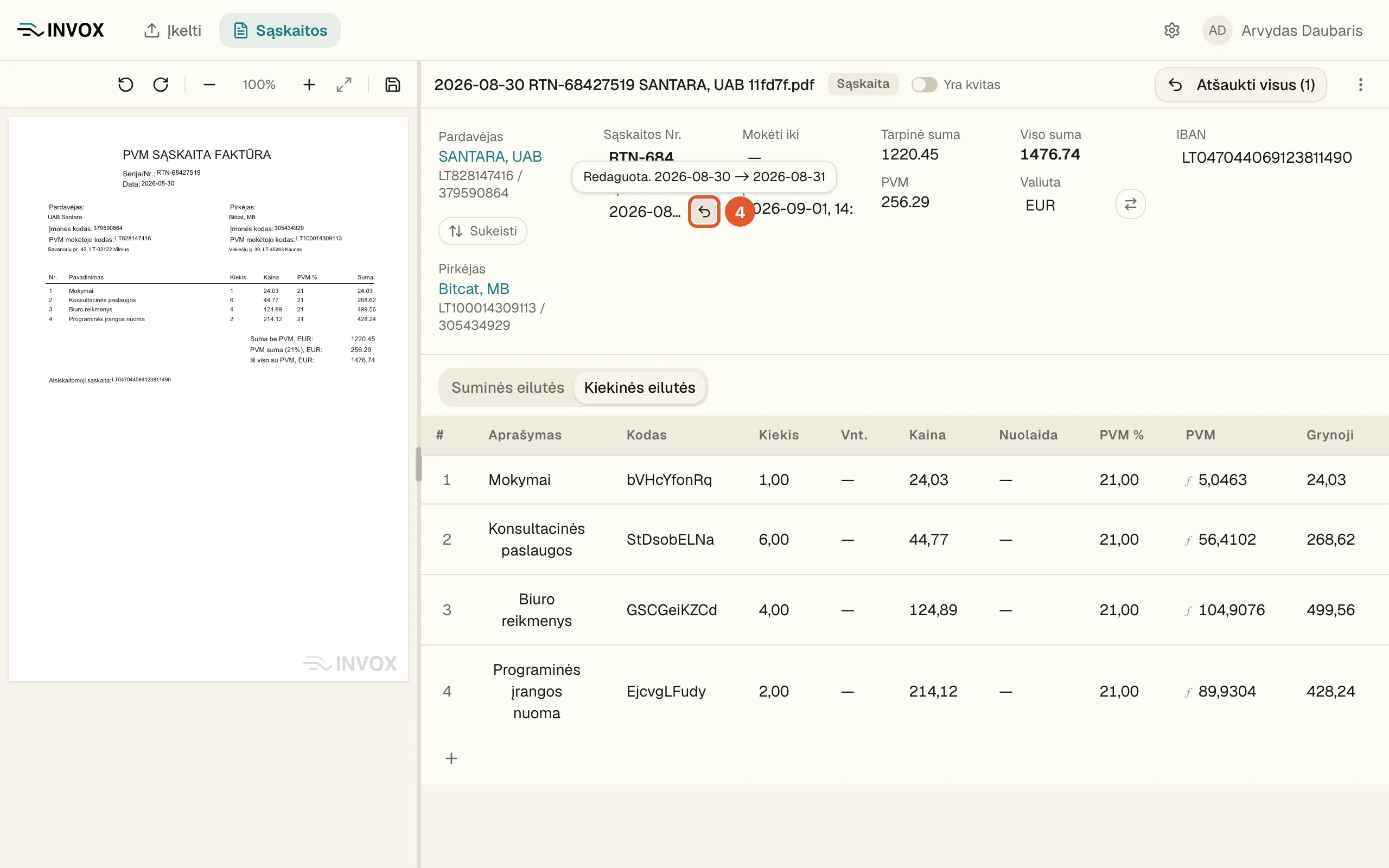Screen dimensions: 1389x868
Task: Click the 100% zoom level
Action: pos(259,85)
